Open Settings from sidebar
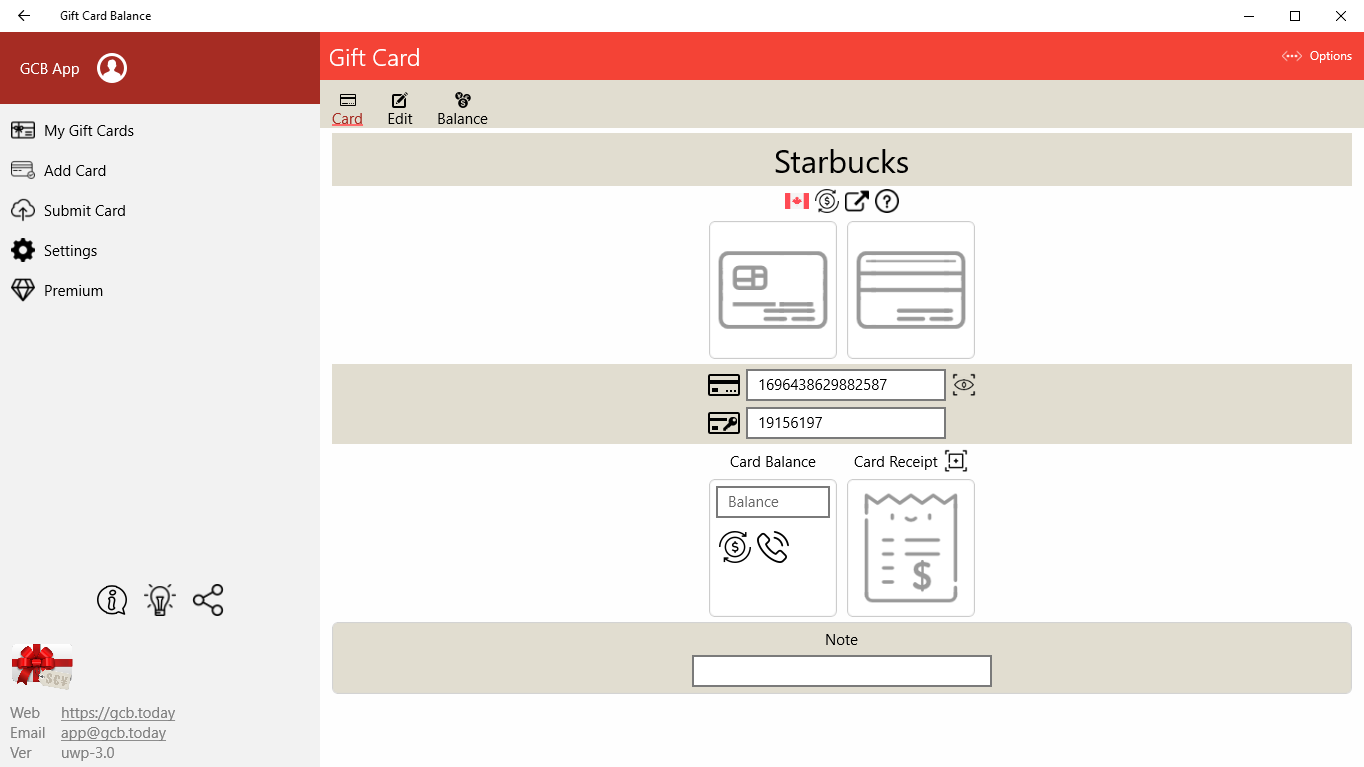The image size is (1364, 767). [160, 251]
